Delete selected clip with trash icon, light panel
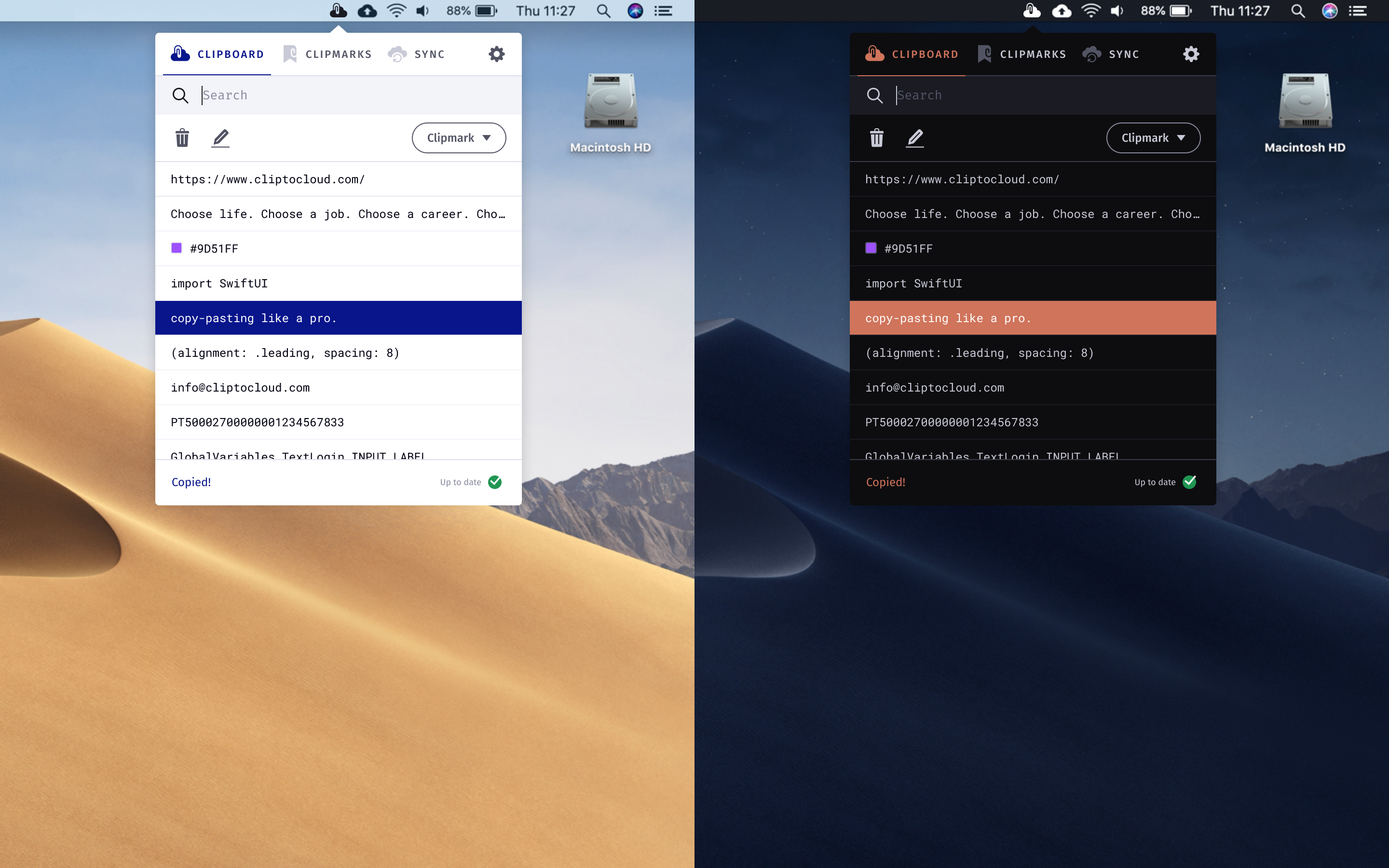The height and width of the screenshot is (868, 1389). (182, 138)
